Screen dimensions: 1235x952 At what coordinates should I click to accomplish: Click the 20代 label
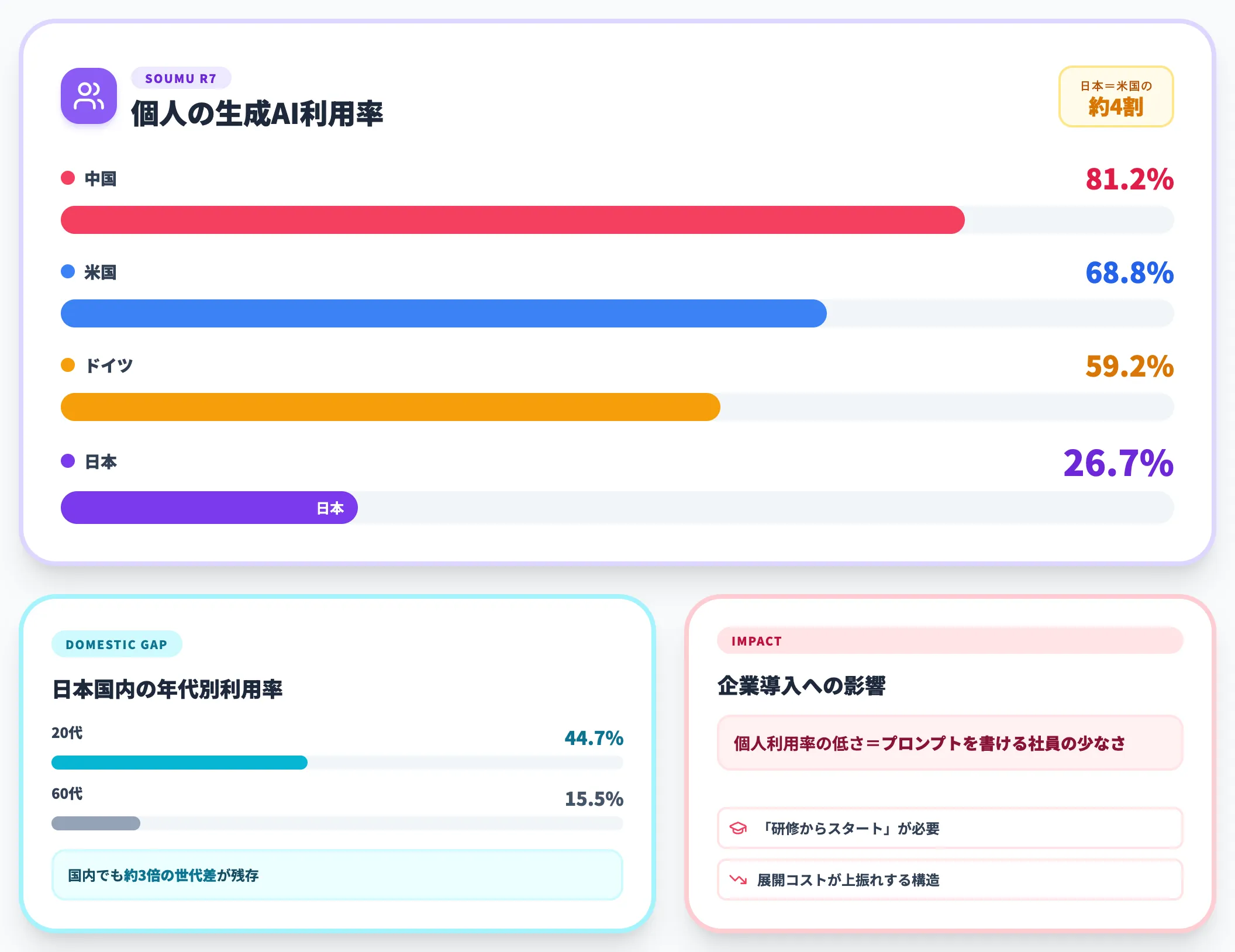pyautogui.click(x=67, y=733)
